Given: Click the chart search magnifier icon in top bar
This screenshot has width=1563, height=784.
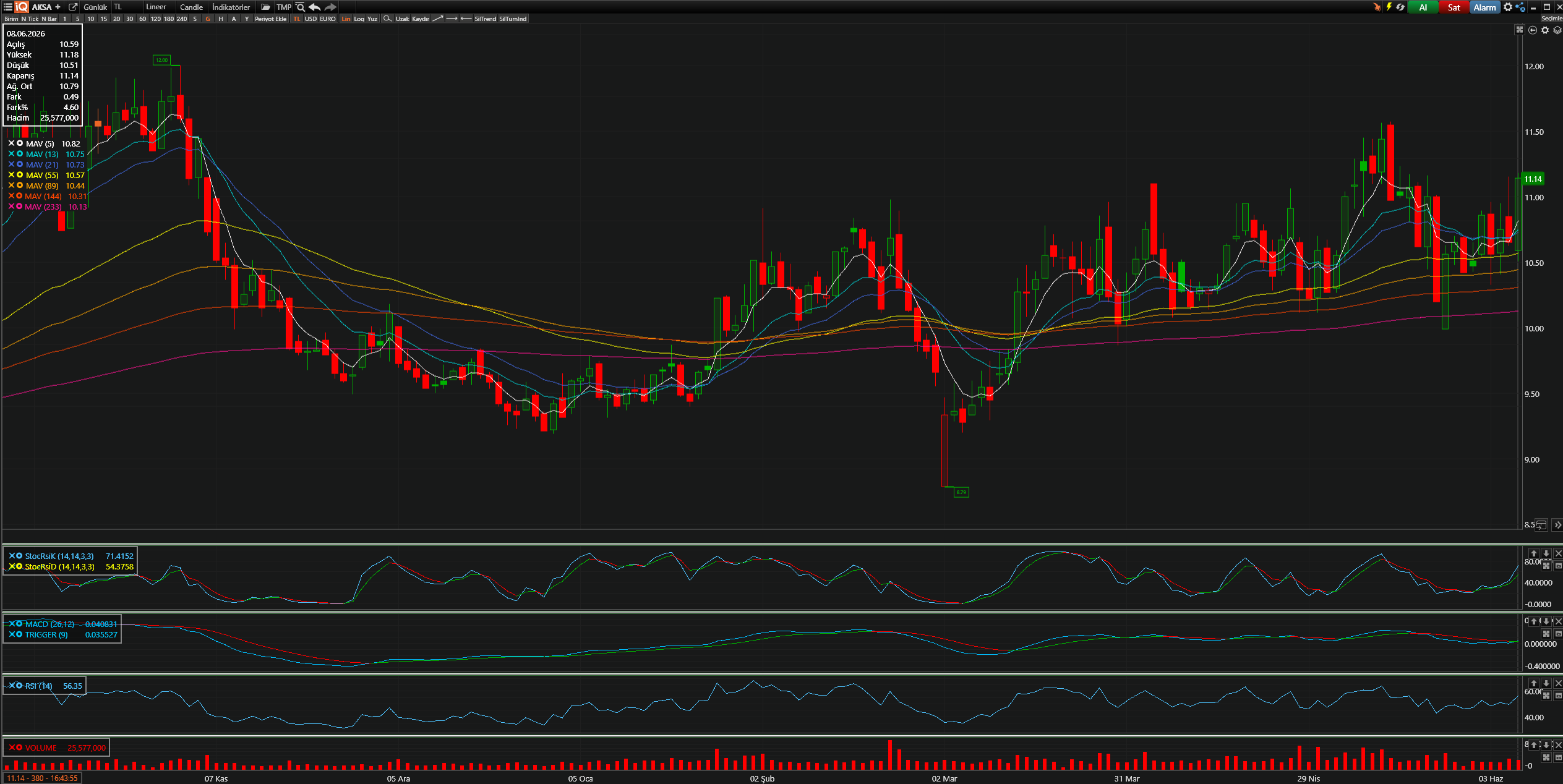Looking at the screenshot, I should (x=300, y=7).
